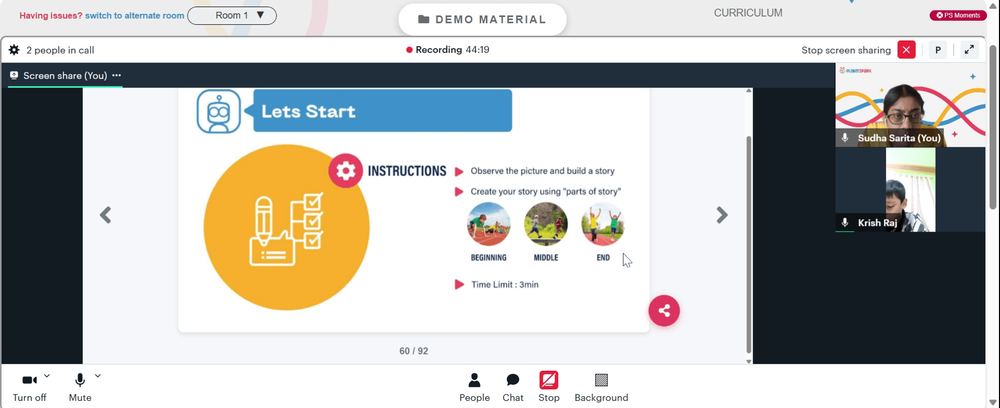Expand camera options chevron

pos(47,376)
